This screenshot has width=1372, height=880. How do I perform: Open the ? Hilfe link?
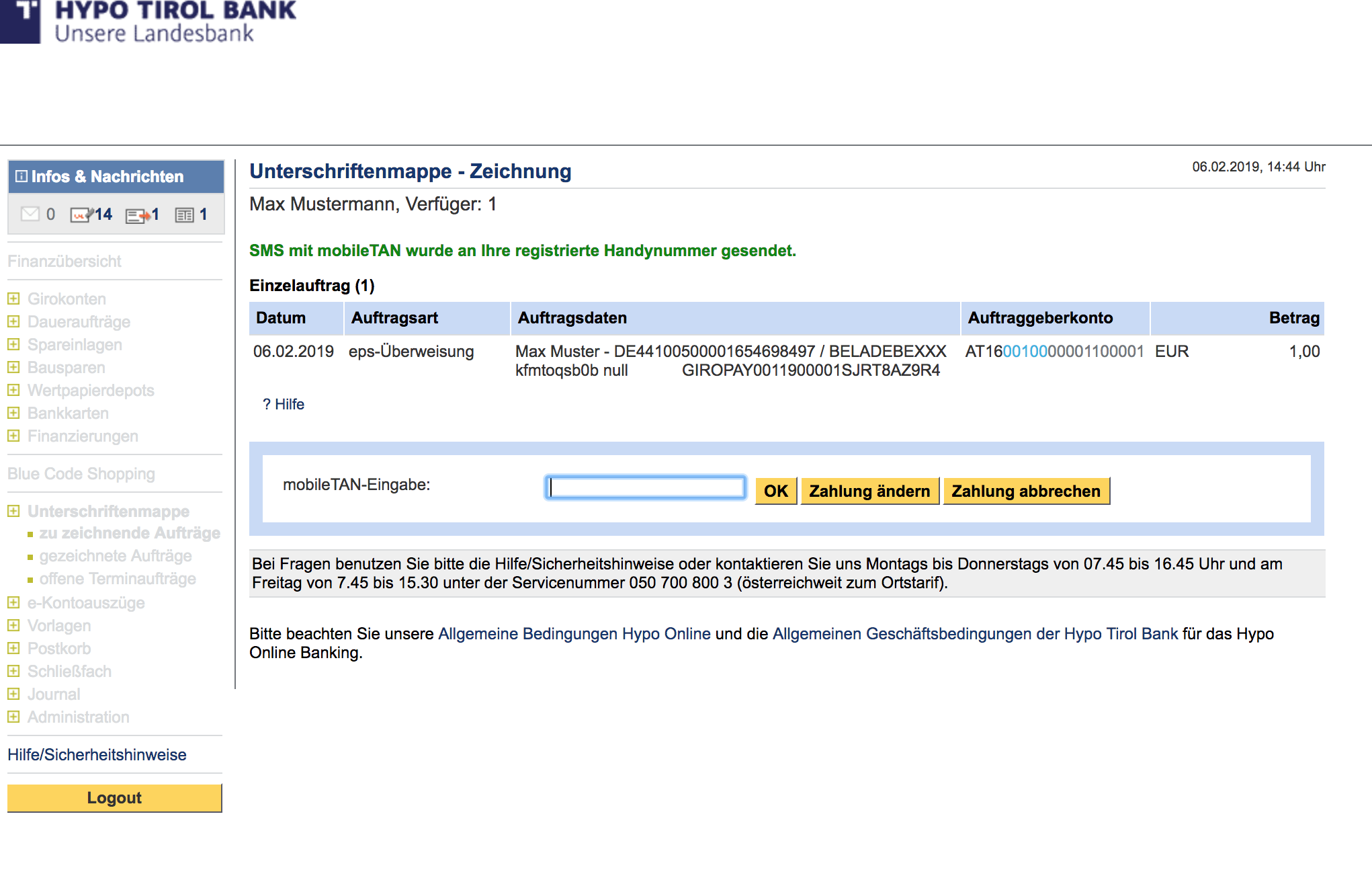click(x=284, y=404)
